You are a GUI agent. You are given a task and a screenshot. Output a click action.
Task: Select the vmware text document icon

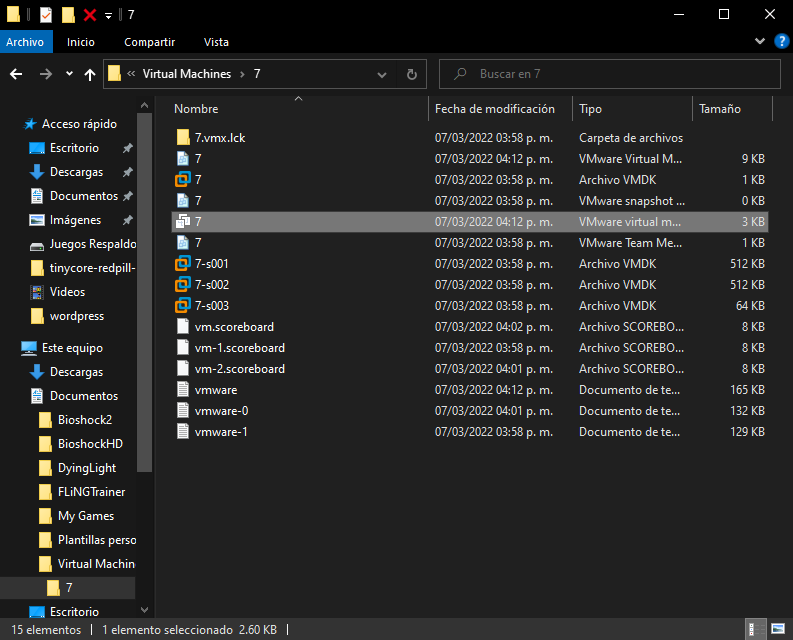coord(183,390)
